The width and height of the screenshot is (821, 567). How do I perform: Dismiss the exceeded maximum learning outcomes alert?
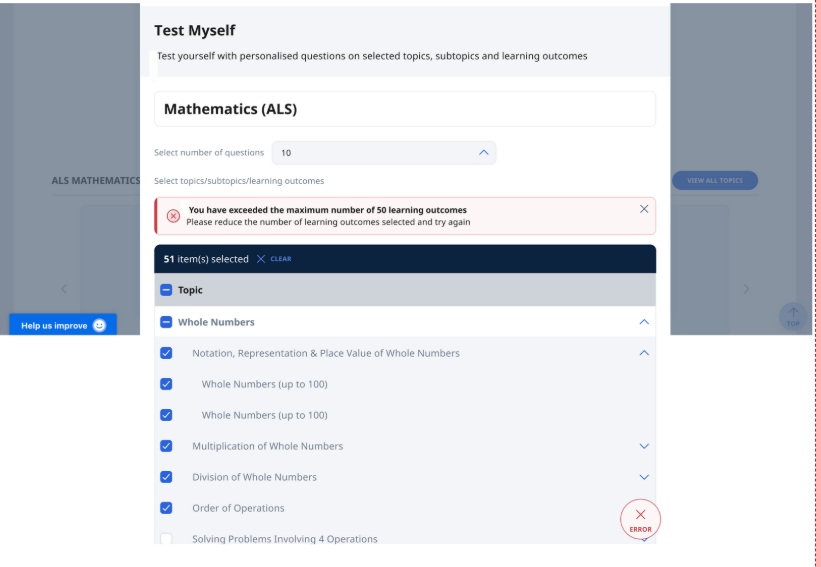tap(644, 209)
